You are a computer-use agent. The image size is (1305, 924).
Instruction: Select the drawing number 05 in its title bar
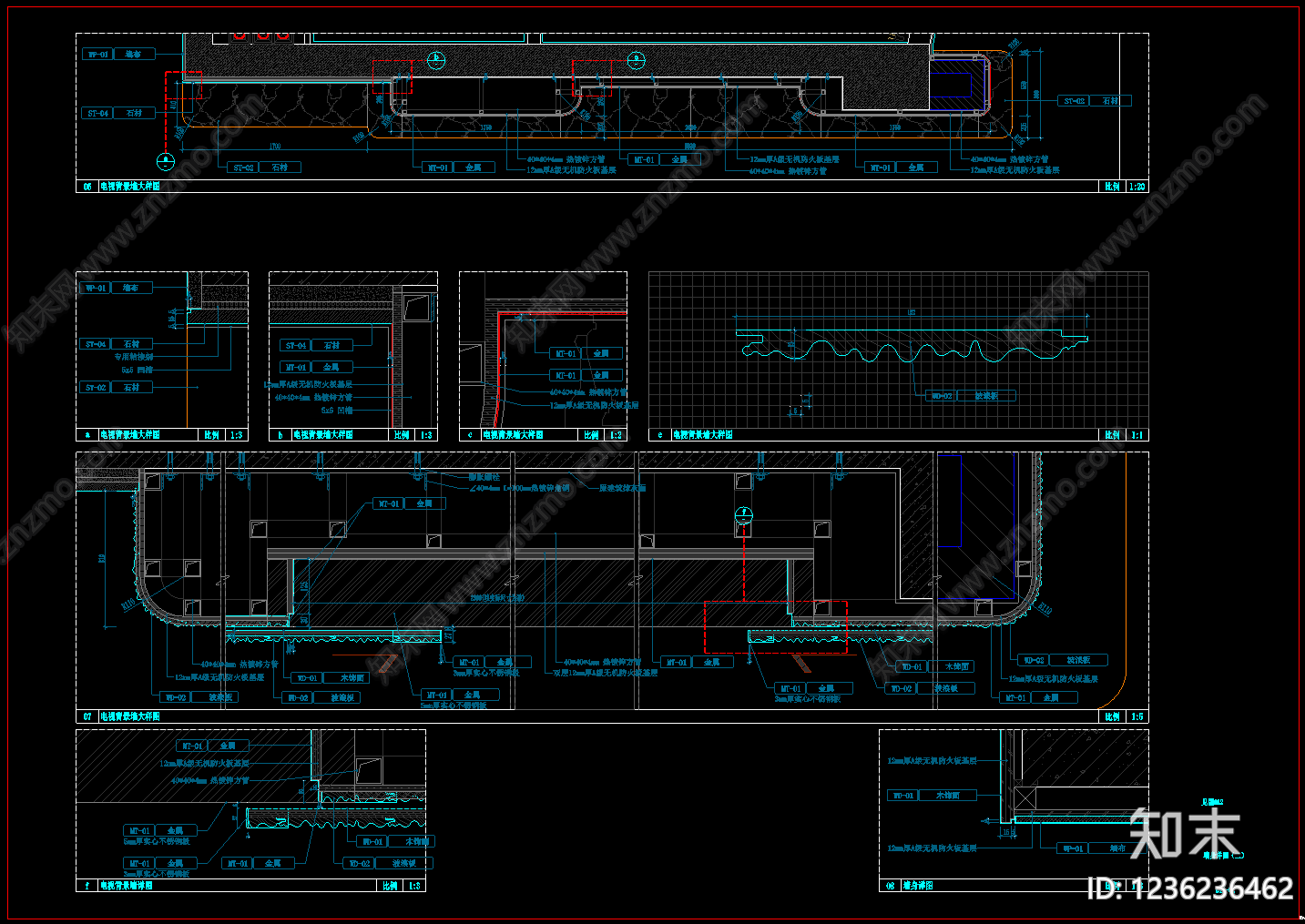pos(87,187)
